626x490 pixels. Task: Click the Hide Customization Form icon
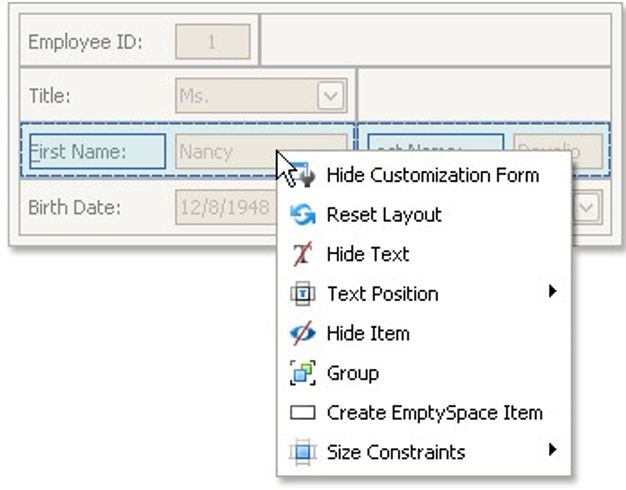[302, 175]
